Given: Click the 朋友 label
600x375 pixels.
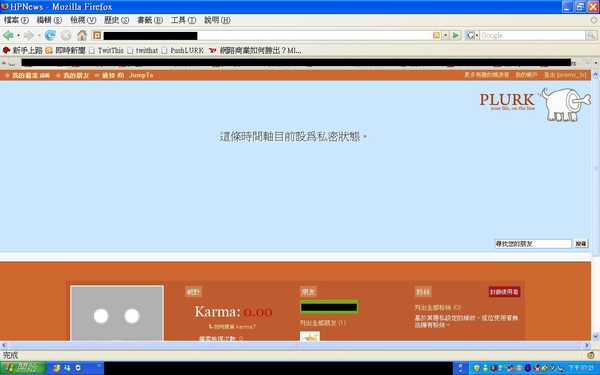Looking at the screenshot, I should click(308, 292).
